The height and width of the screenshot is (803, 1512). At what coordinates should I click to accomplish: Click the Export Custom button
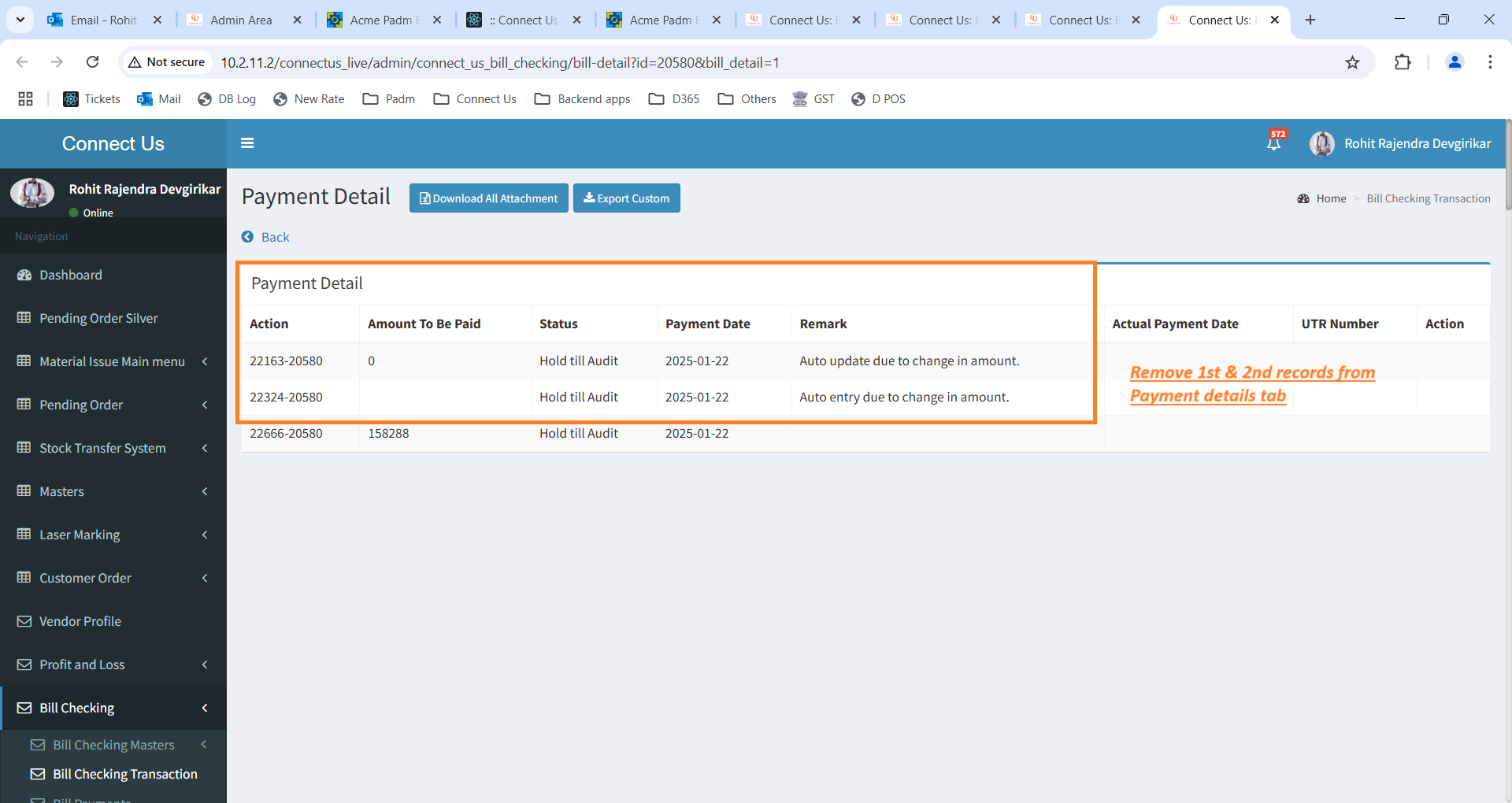(x=626, y=198)
